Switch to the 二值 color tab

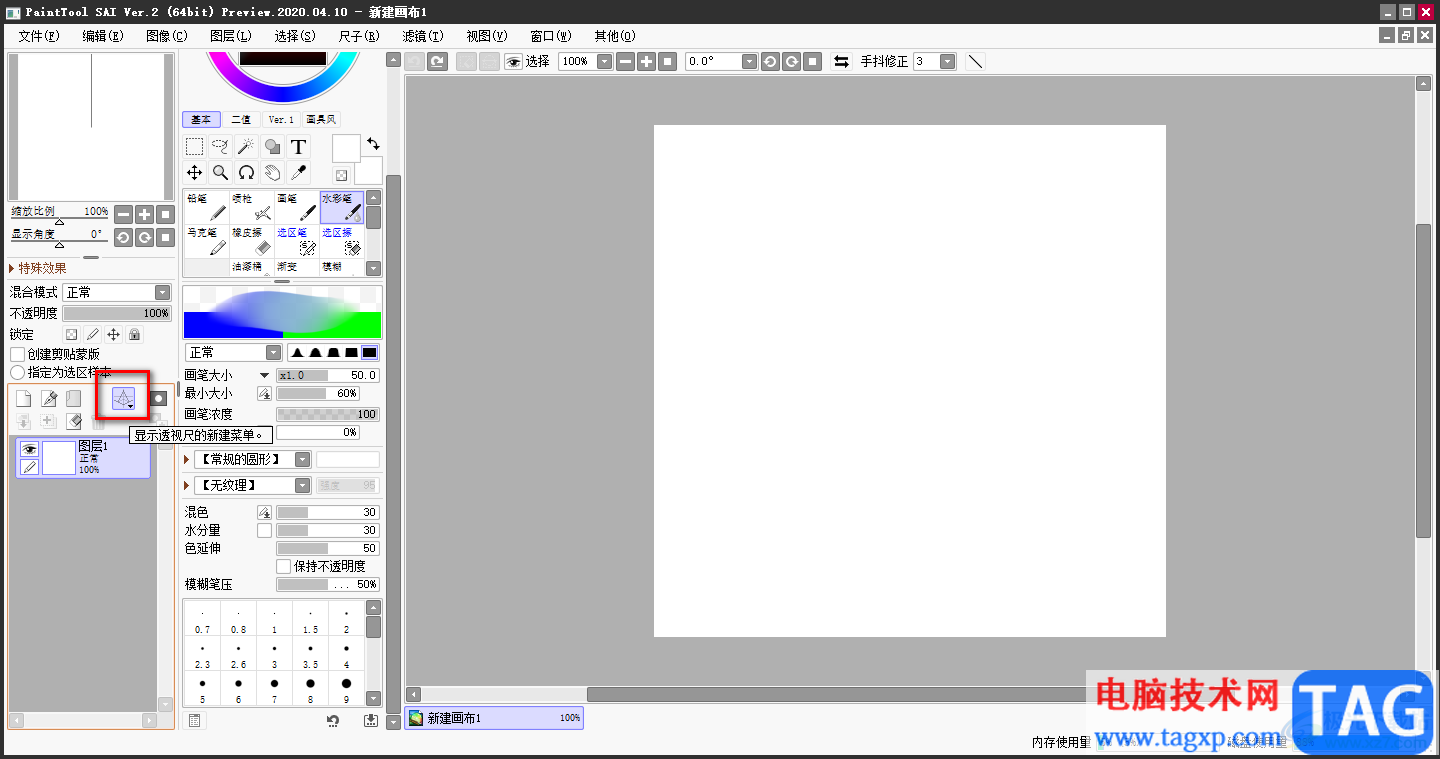[241, 119]
